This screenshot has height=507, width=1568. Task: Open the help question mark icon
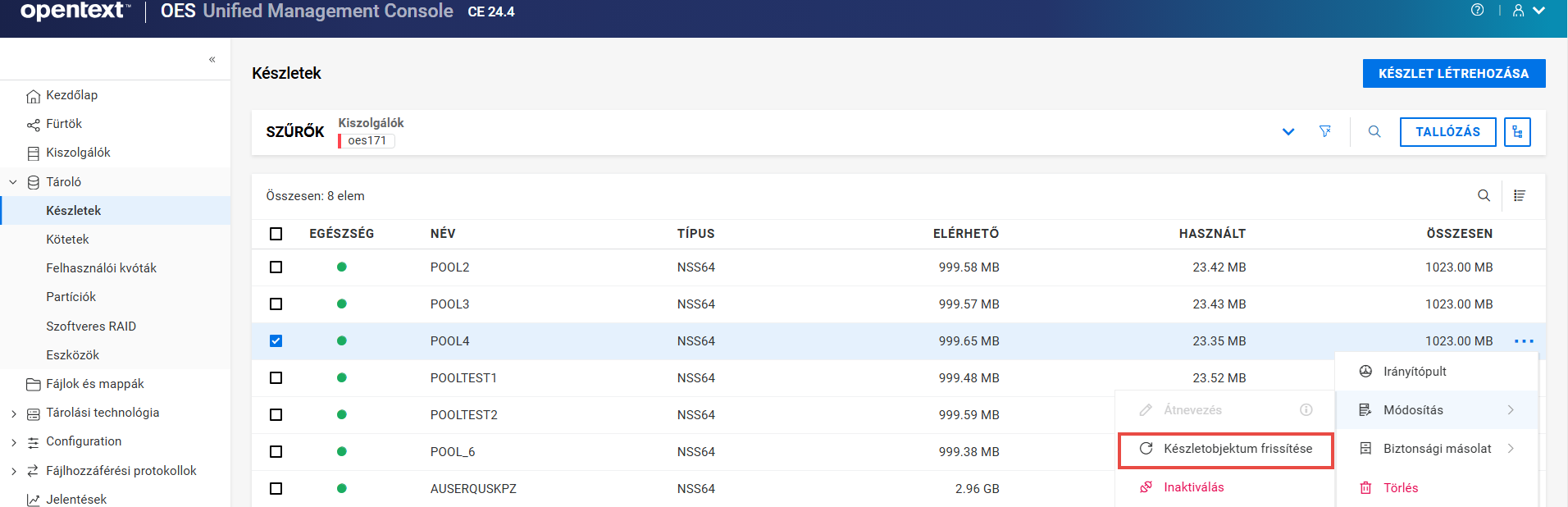[1477, 10]
